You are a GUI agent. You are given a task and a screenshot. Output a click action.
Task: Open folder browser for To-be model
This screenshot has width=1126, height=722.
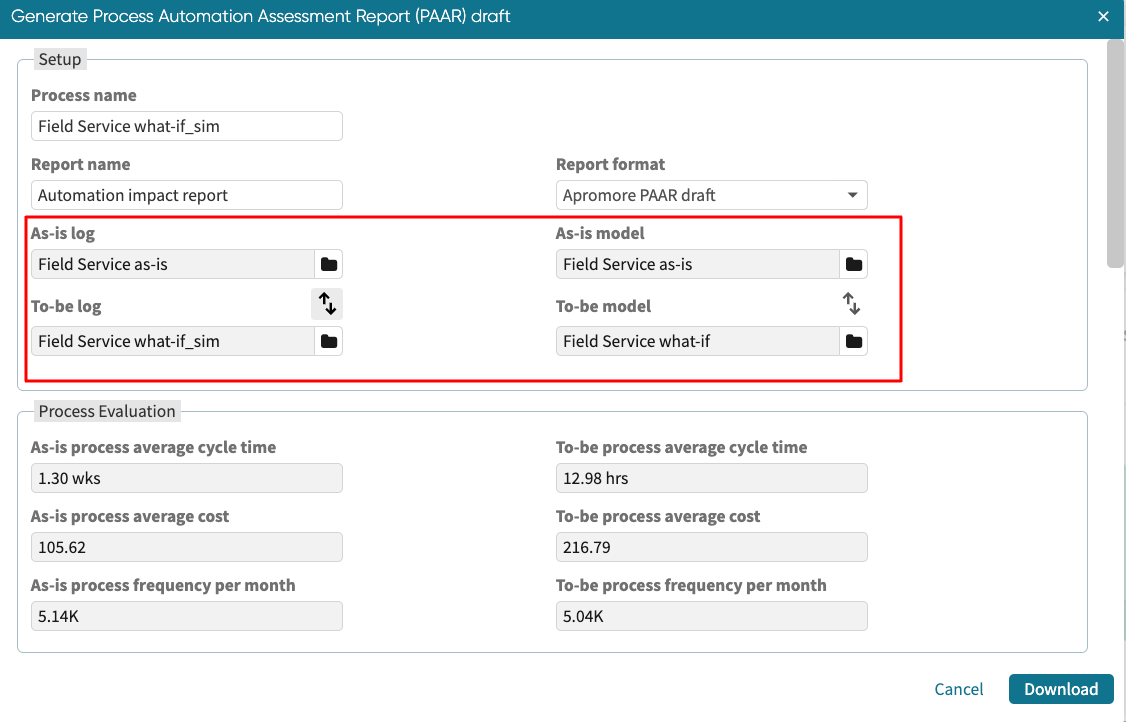tap(853, 341)
